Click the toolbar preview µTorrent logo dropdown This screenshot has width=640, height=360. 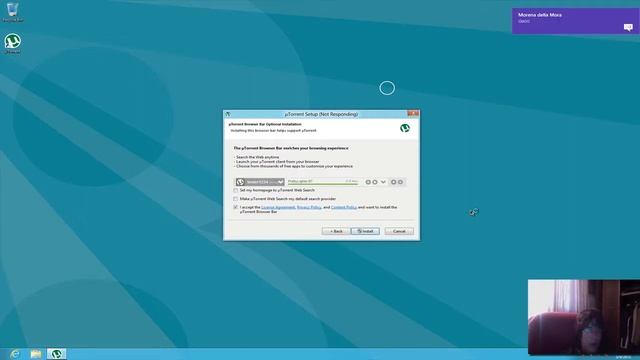260,182
